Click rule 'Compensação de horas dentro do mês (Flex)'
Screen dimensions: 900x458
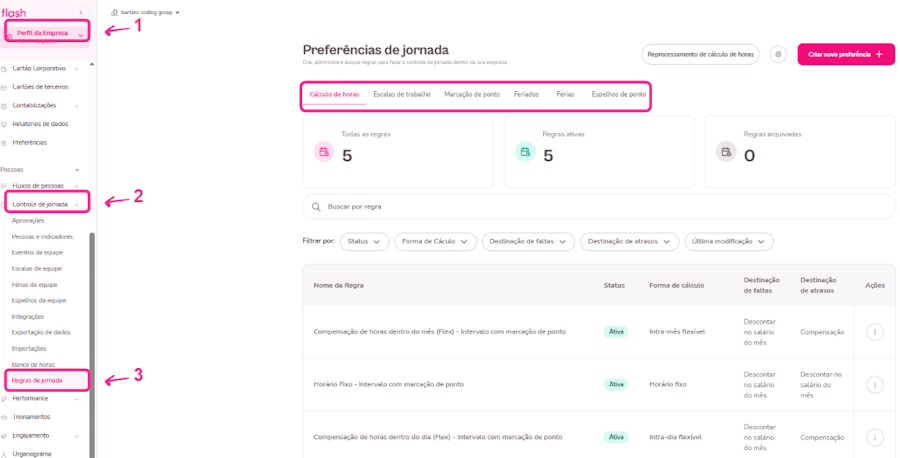click(x=440, y=332)
